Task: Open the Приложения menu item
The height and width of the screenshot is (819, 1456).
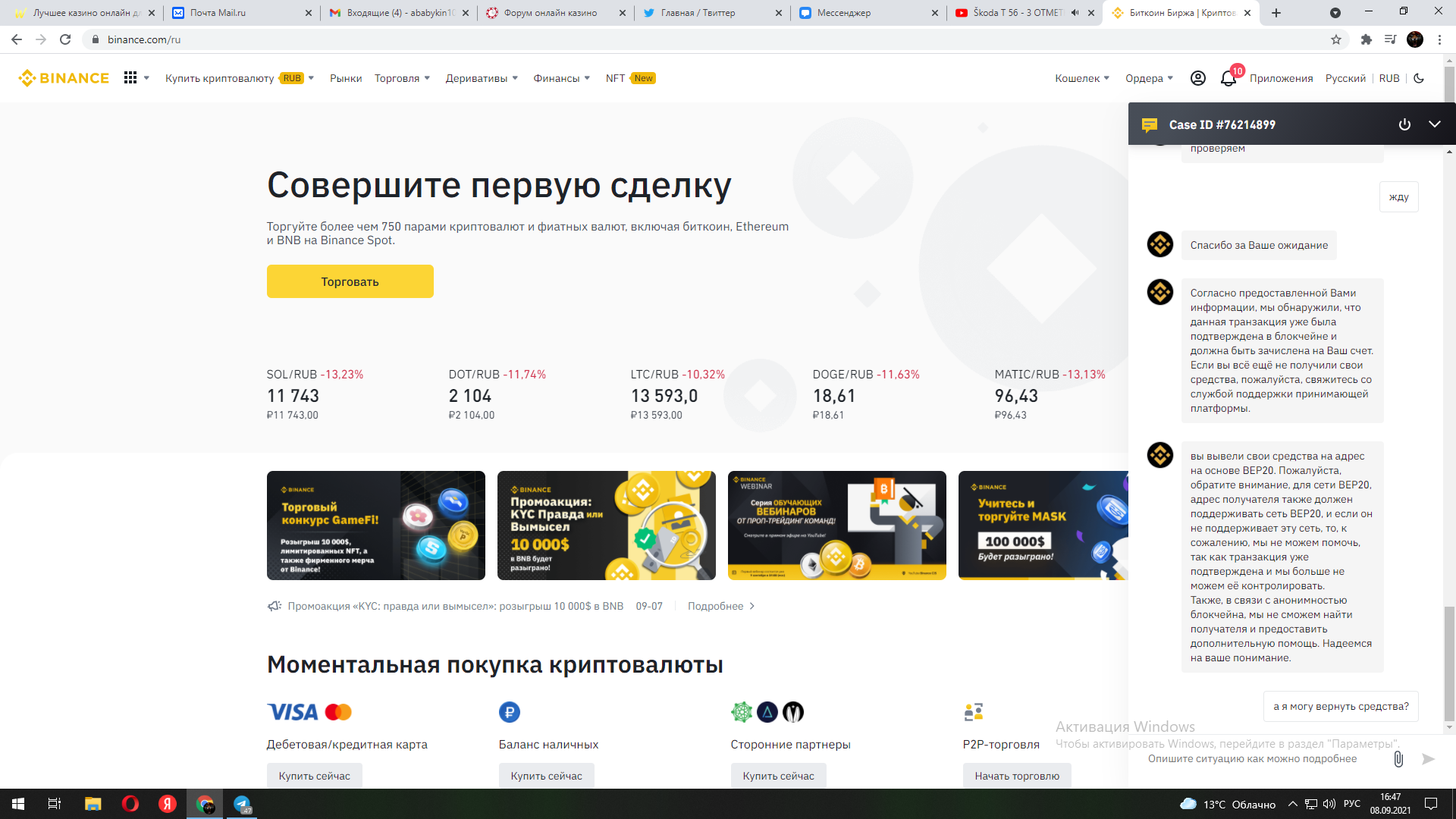Action: [1281, 78]
